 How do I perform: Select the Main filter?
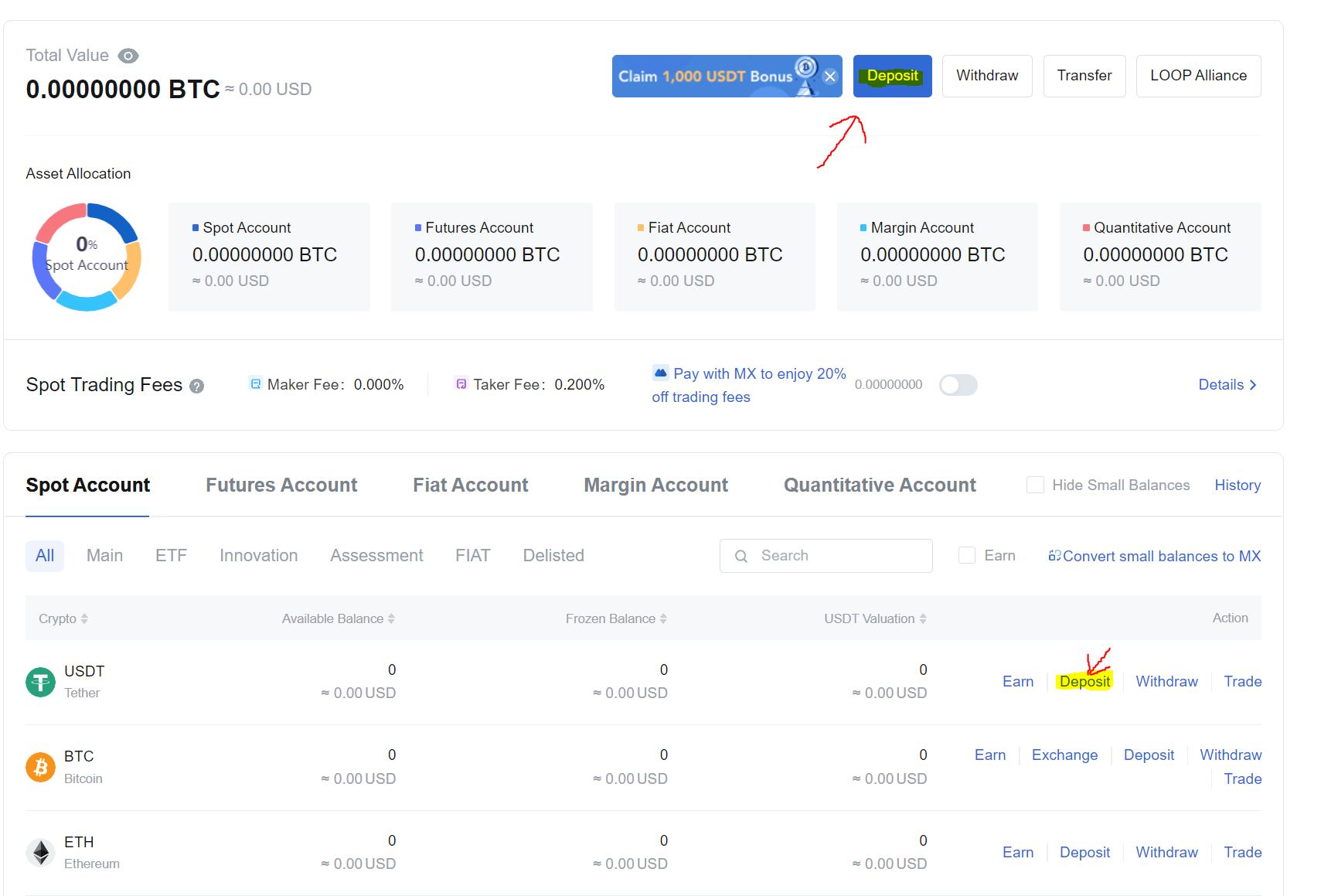[x=104, y=556]
